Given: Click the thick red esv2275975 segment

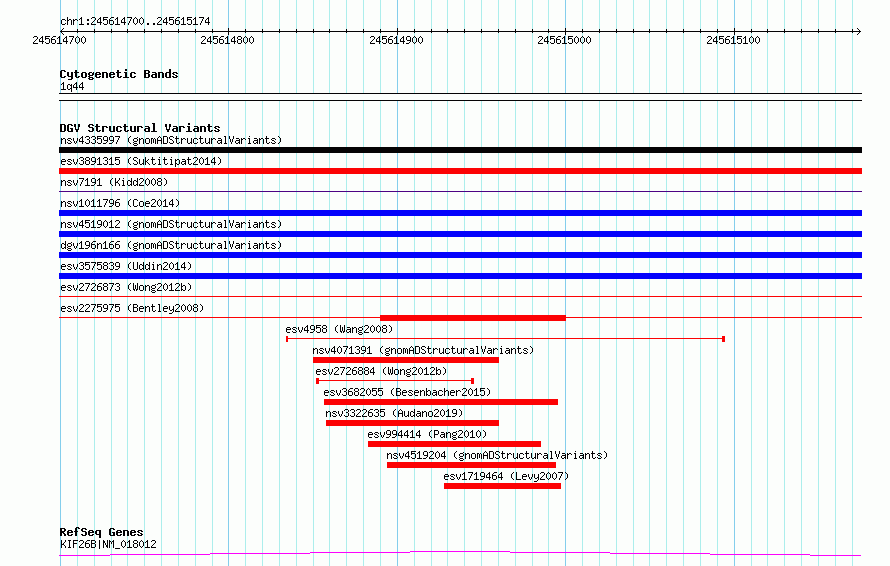Looking at the screenshot, I should click(473, 318).
